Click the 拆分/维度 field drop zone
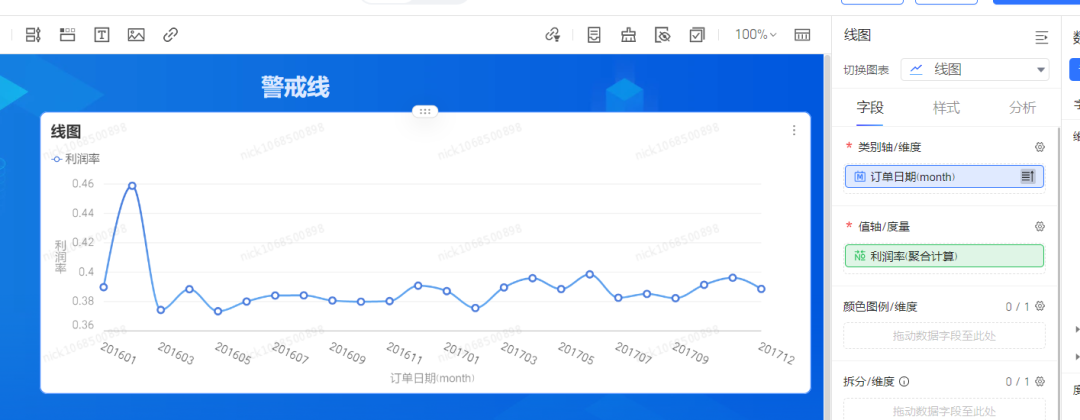 coord(944,410)
